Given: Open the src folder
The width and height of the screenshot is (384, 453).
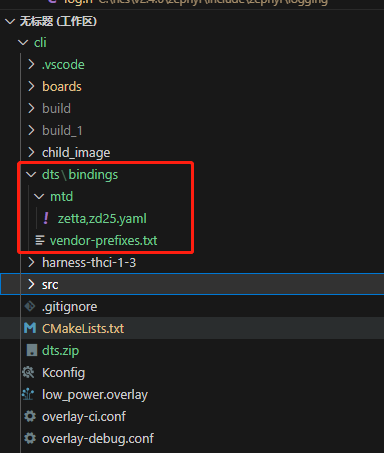Looking at the screenshot, I should tap(50, 285).
